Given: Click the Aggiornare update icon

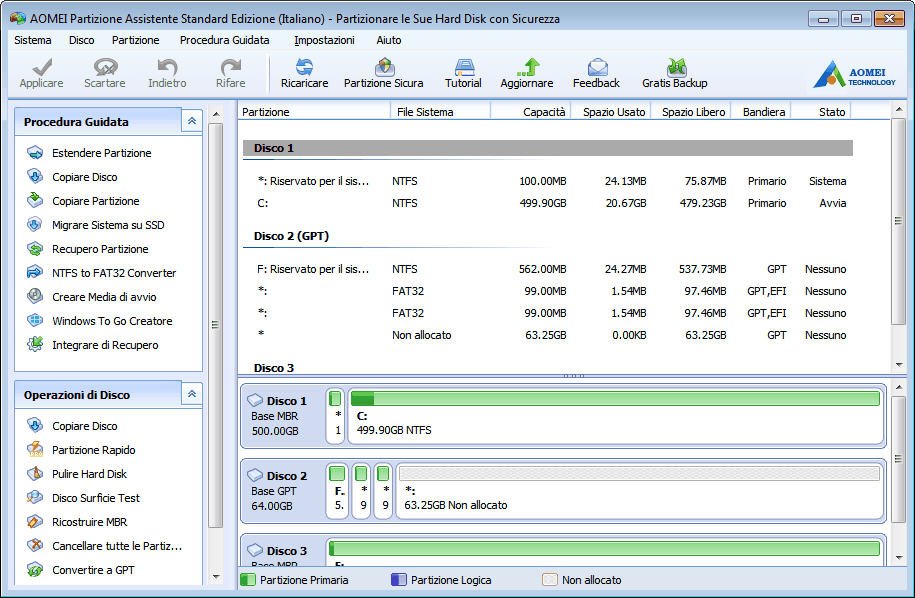Looking at the screenshot, I should pos(527,72).
